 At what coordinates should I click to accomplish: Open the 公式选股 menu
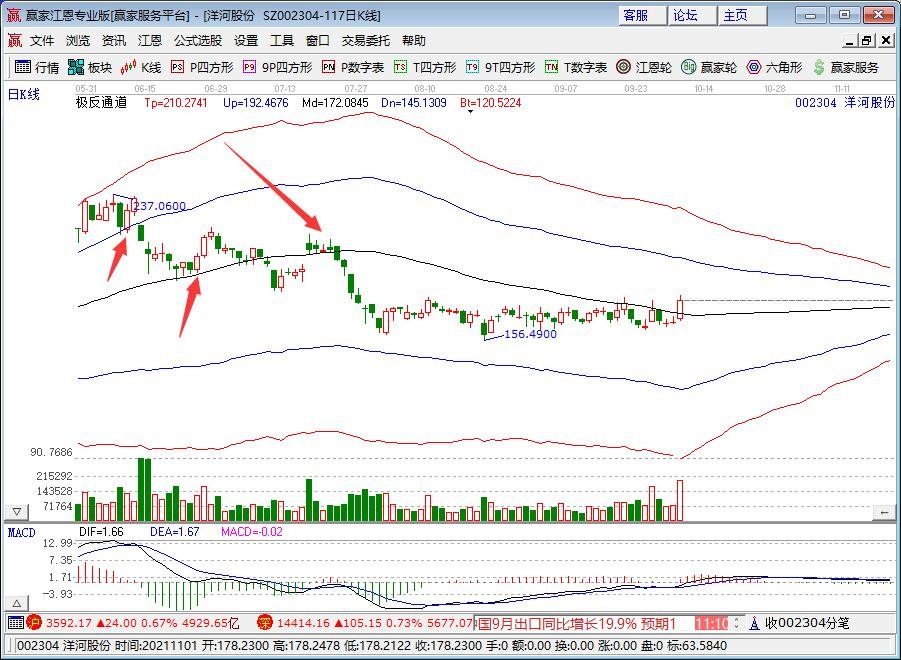click(x=198, y=41)
